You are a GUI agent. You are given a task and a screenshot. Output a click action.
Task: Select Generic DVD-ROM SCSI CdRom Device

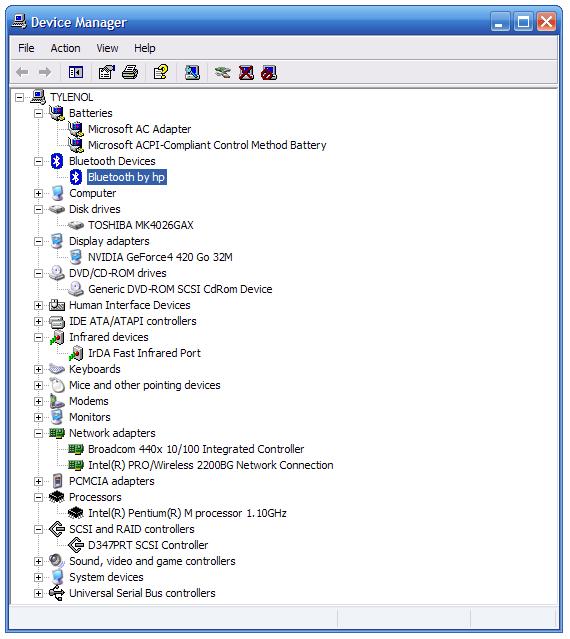(x=180, y=289)
